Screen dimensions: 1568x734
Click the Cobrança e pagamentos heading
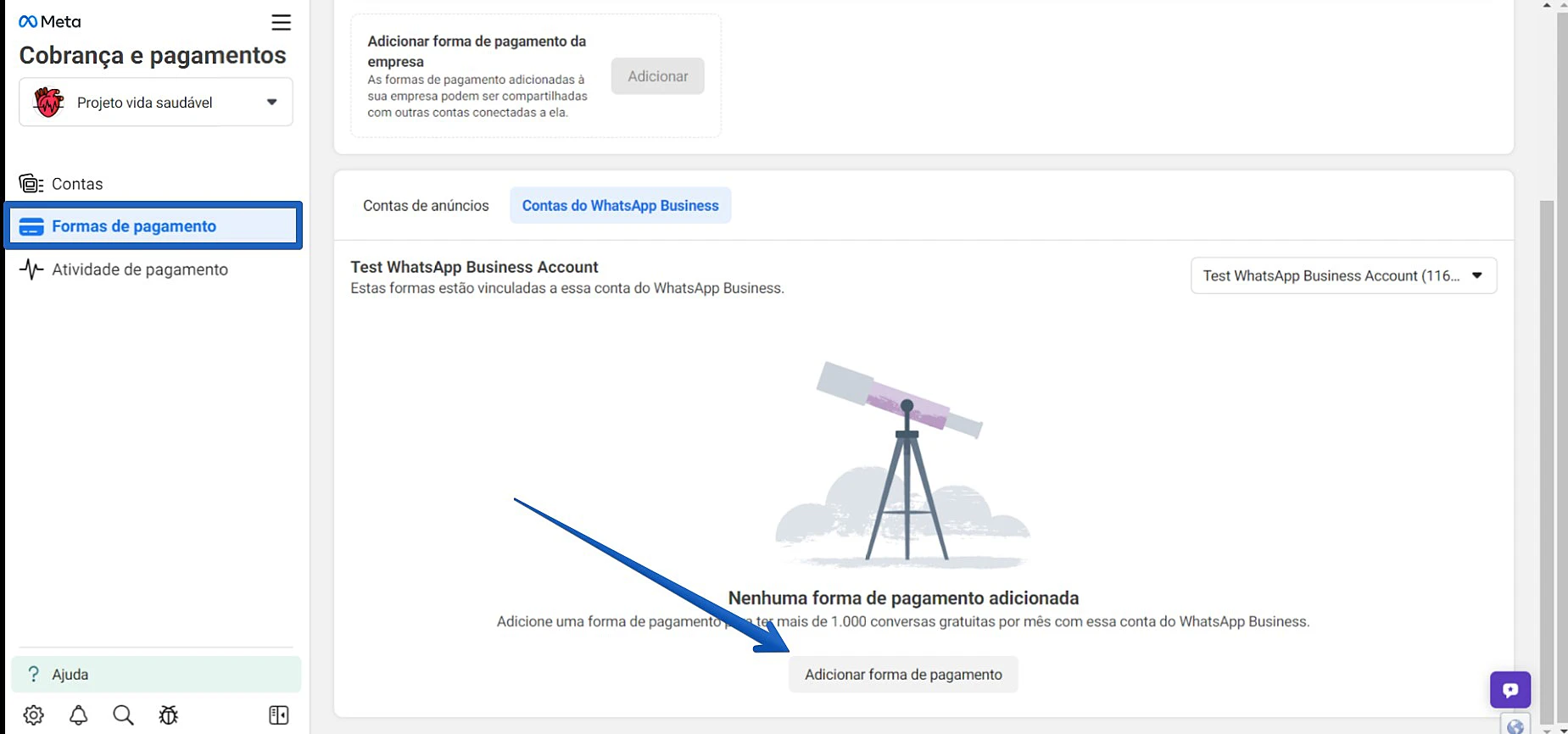tap(153, 55)
